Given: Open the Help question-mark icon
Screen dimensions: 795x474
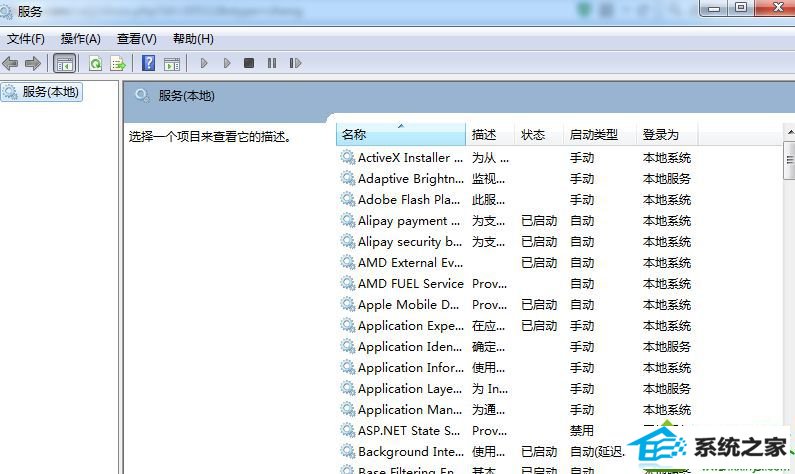Looking at the screenshot, I should (149, 63).
